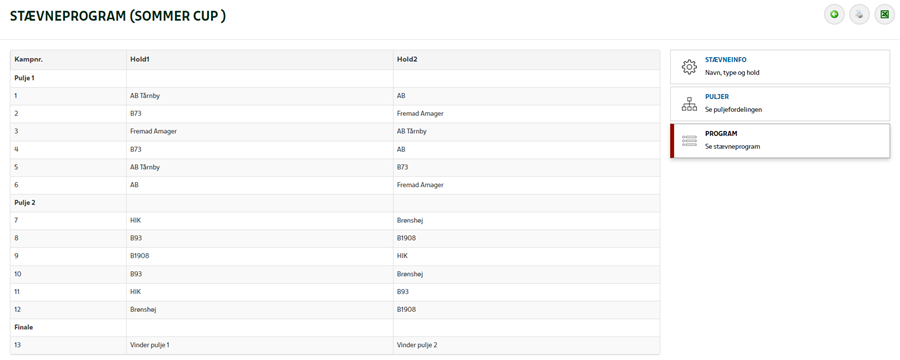The height and width of the screenshot is (360, 900).
Task: Open the STÆVNEINFO link
Action: 726,60
